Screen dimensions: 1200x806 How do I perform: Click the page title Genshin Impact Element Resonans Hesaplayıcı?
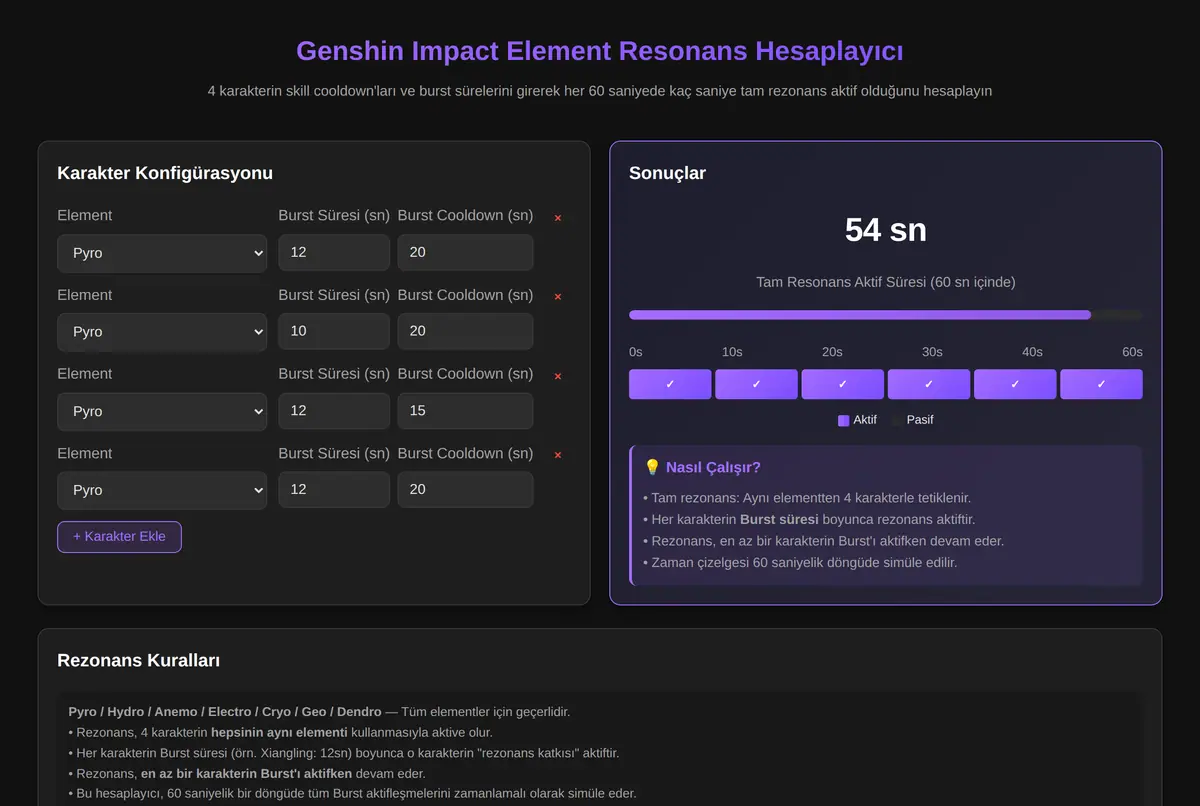tap(600, 51)
